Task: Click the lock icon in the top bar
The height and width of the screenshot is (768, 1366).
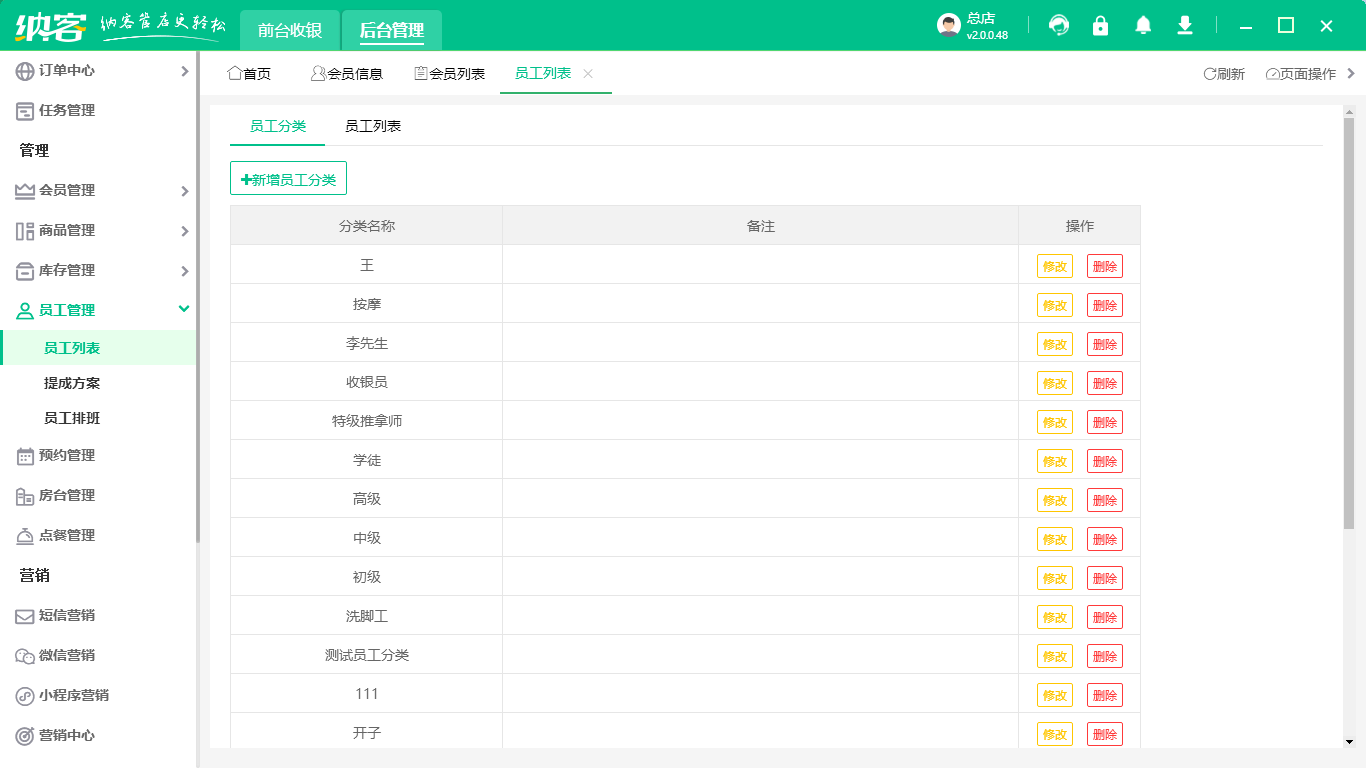Action: click(1101, 25)
